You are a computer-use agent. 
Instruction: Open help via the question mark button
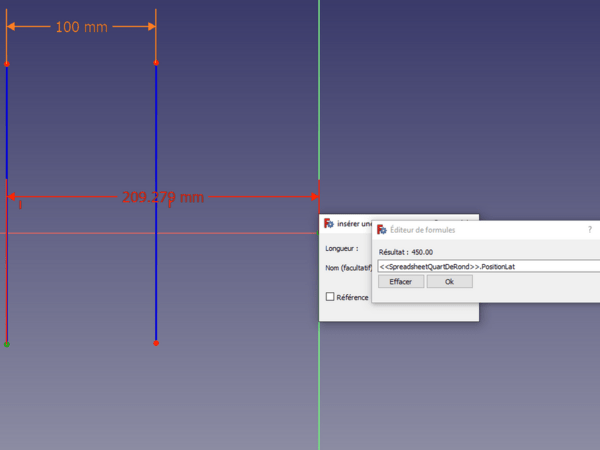pos(589,229)
